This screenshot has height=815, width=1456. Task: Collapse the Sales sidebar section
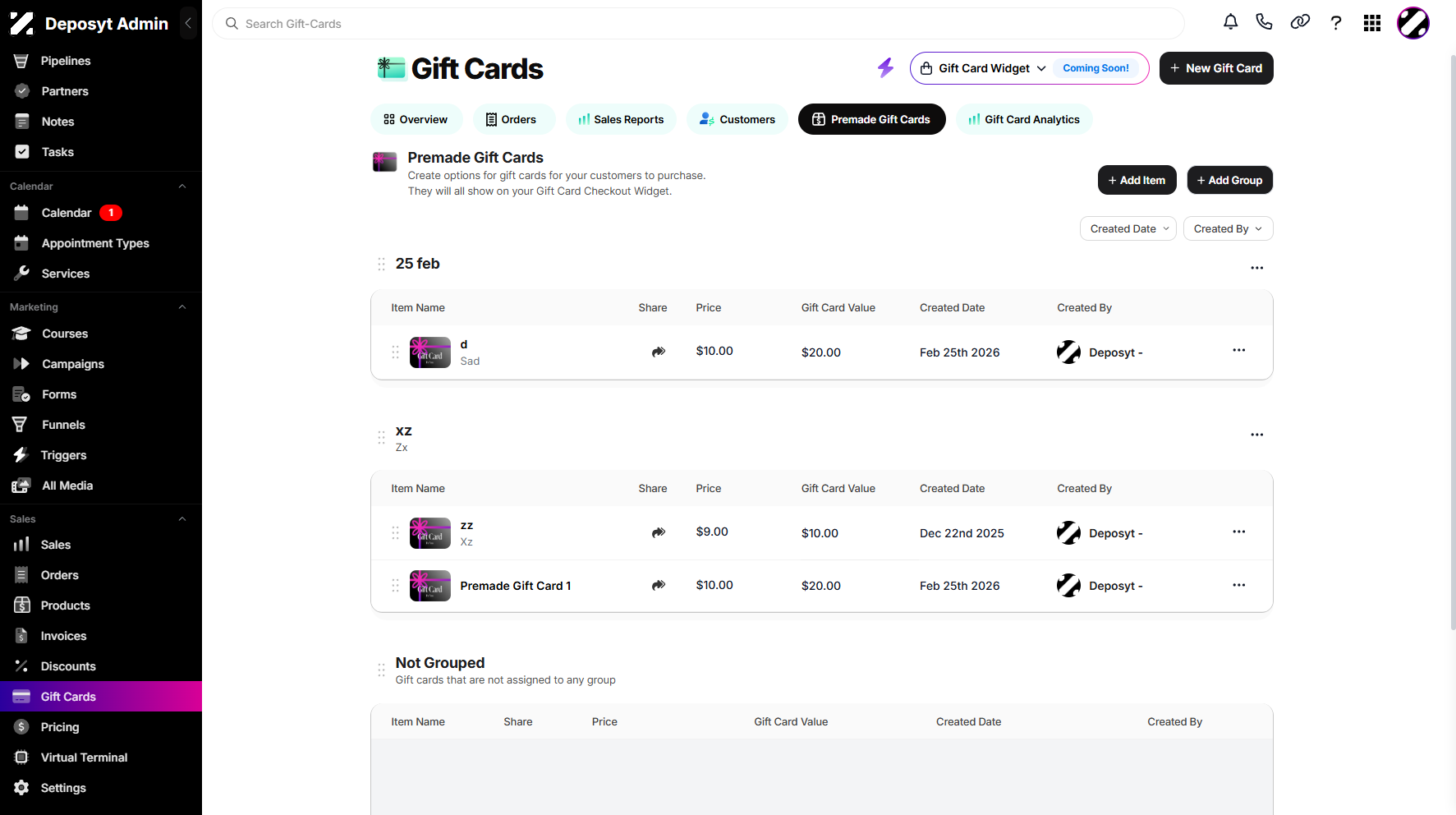[182, 519]
